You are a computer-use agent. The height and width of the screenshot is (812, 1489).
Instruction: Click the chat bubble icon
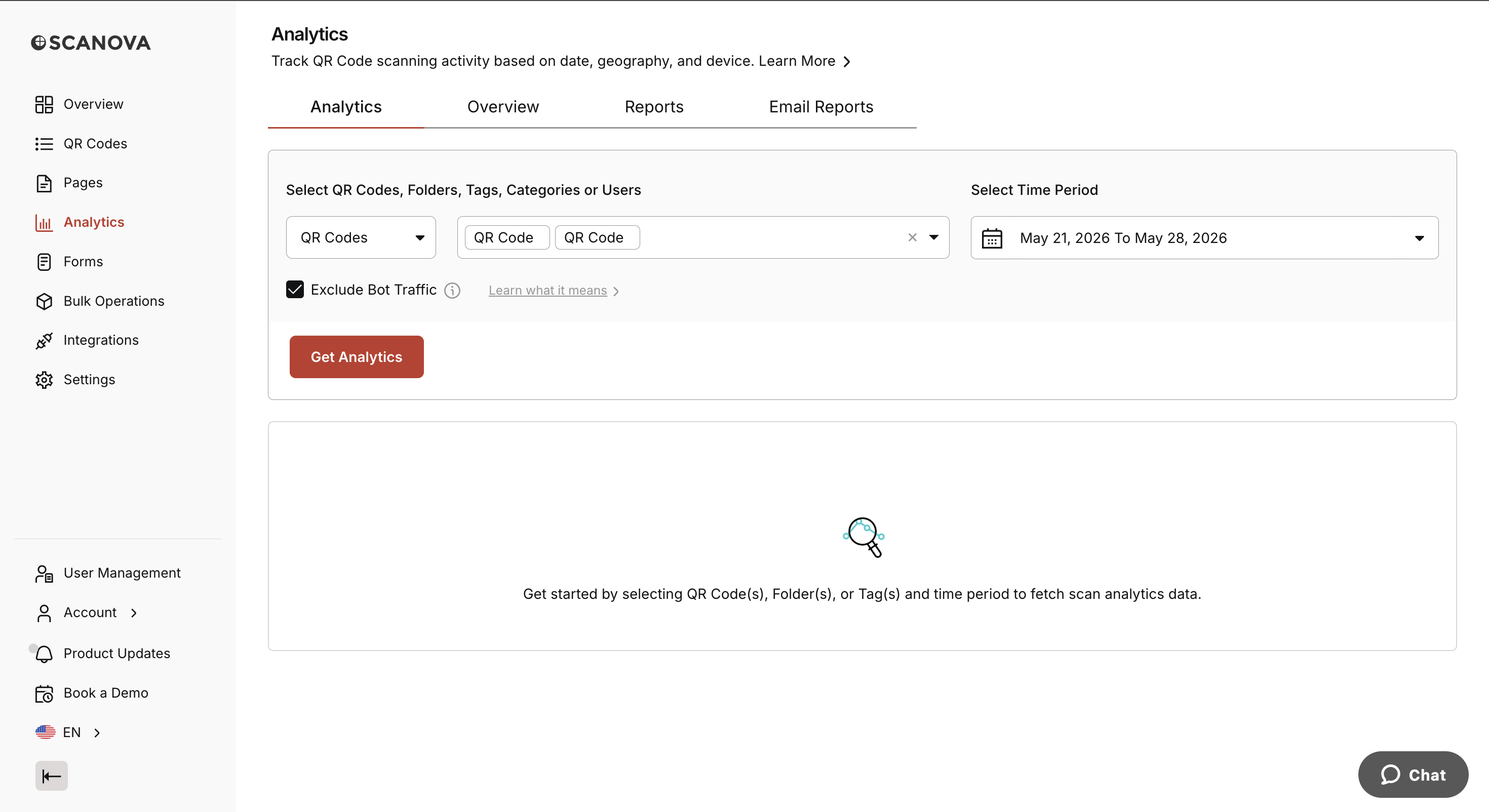pos(1390,775)
